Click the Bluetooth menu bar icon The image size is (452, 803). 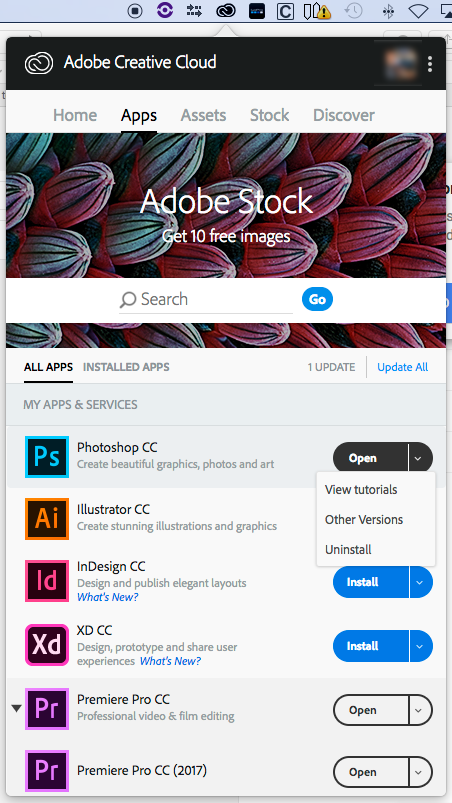(x=389, y=11)
